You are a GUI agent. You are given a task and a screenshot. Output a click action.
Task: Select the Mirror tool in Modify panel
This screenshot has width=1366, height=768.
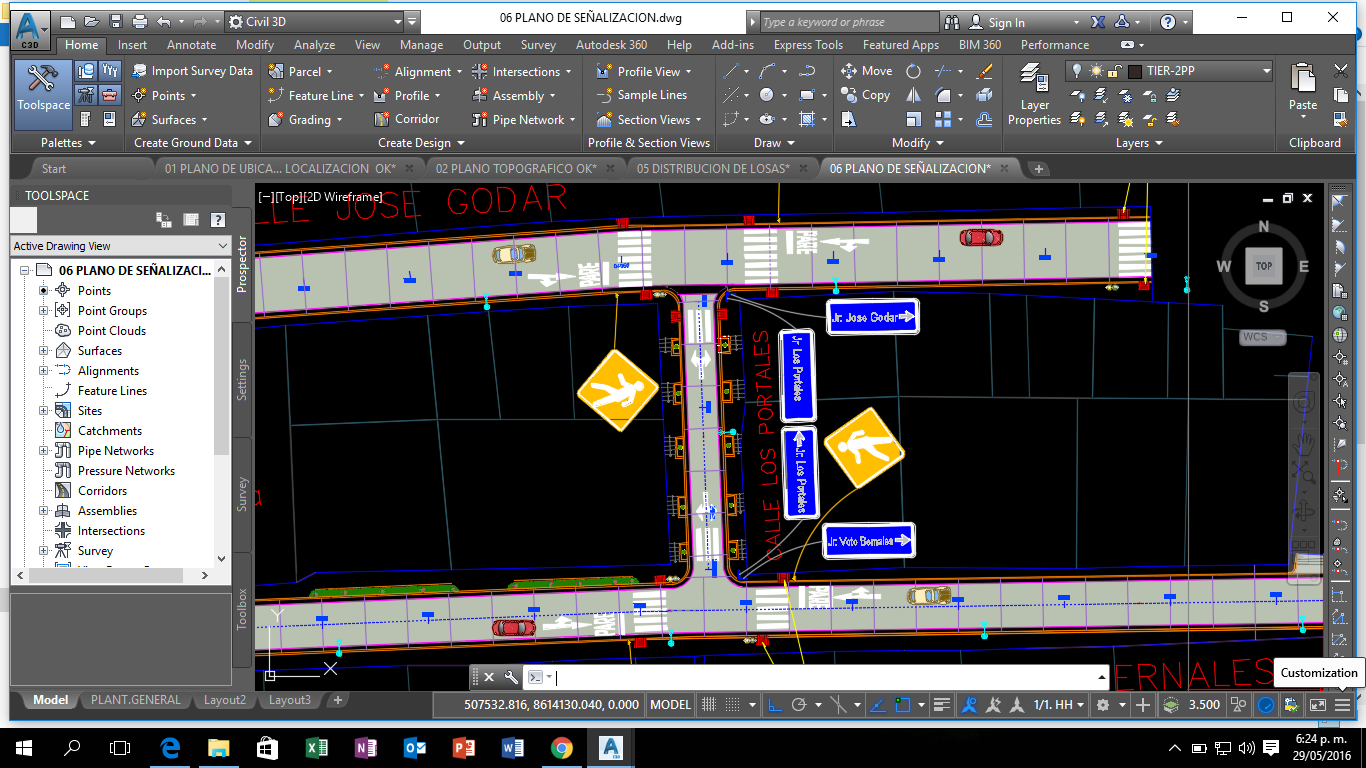(911, 95)
